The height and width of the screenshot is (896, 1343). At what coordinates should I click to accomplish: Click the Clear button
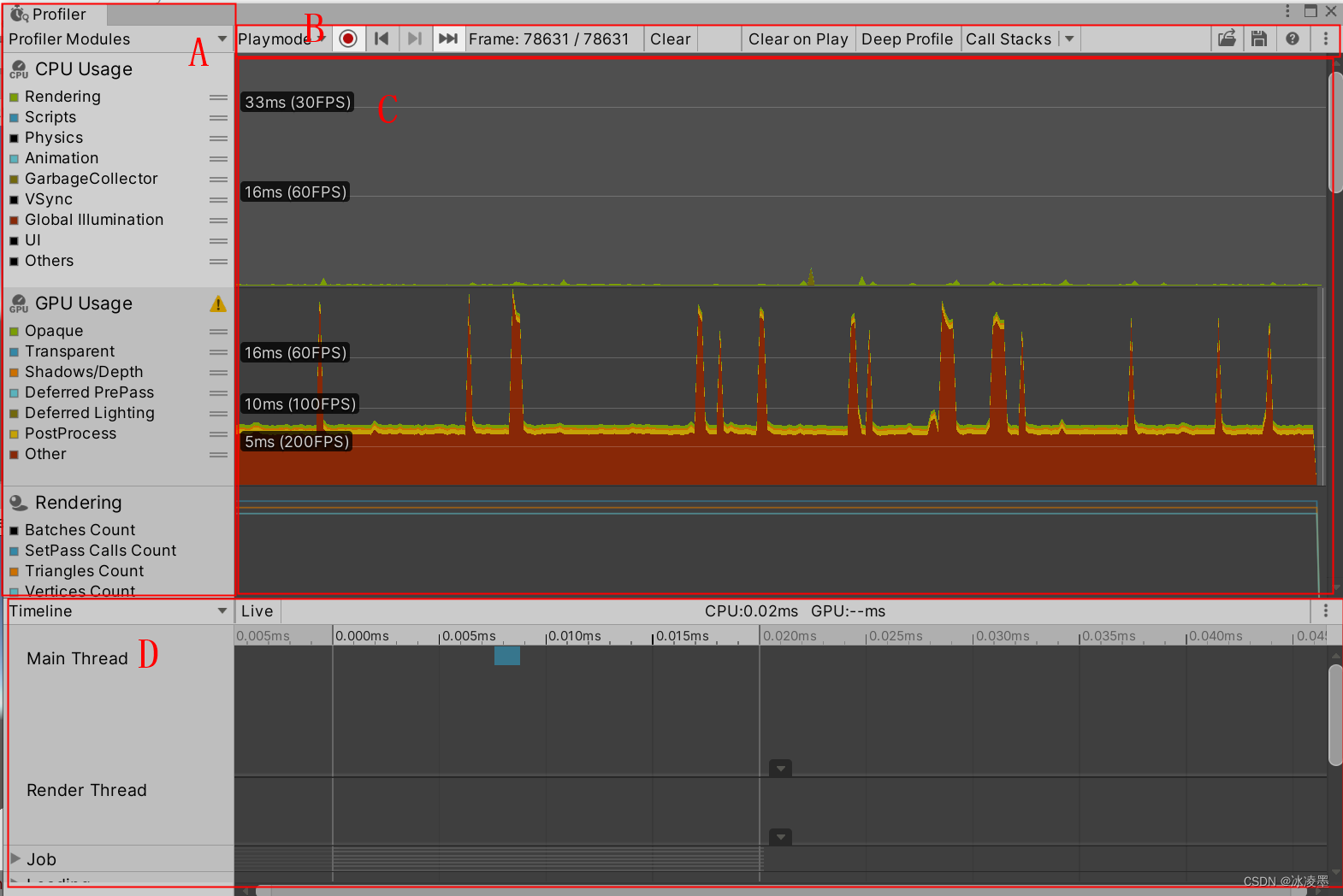(671, 39)
